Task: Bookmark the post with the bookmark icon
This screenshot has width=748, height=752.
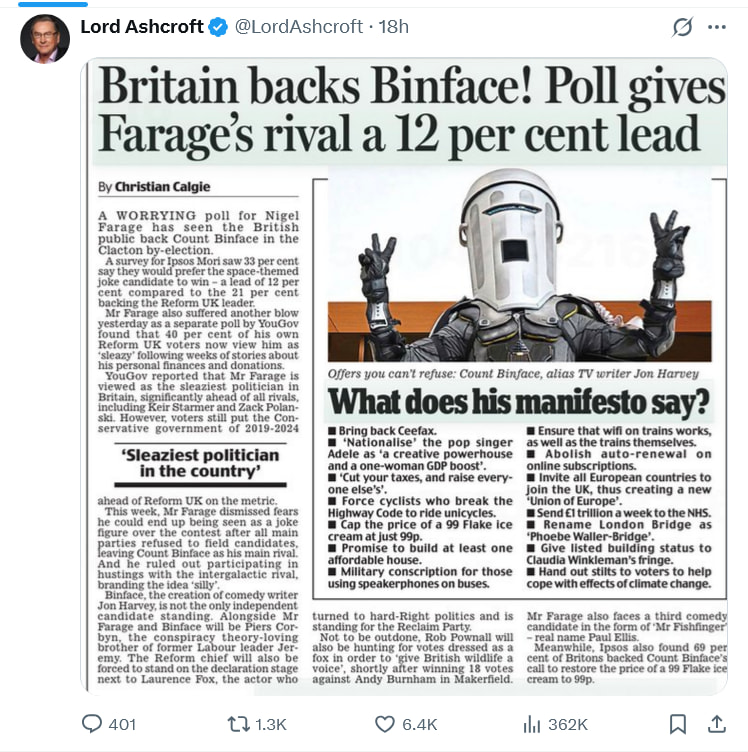Action: (678, 724)
